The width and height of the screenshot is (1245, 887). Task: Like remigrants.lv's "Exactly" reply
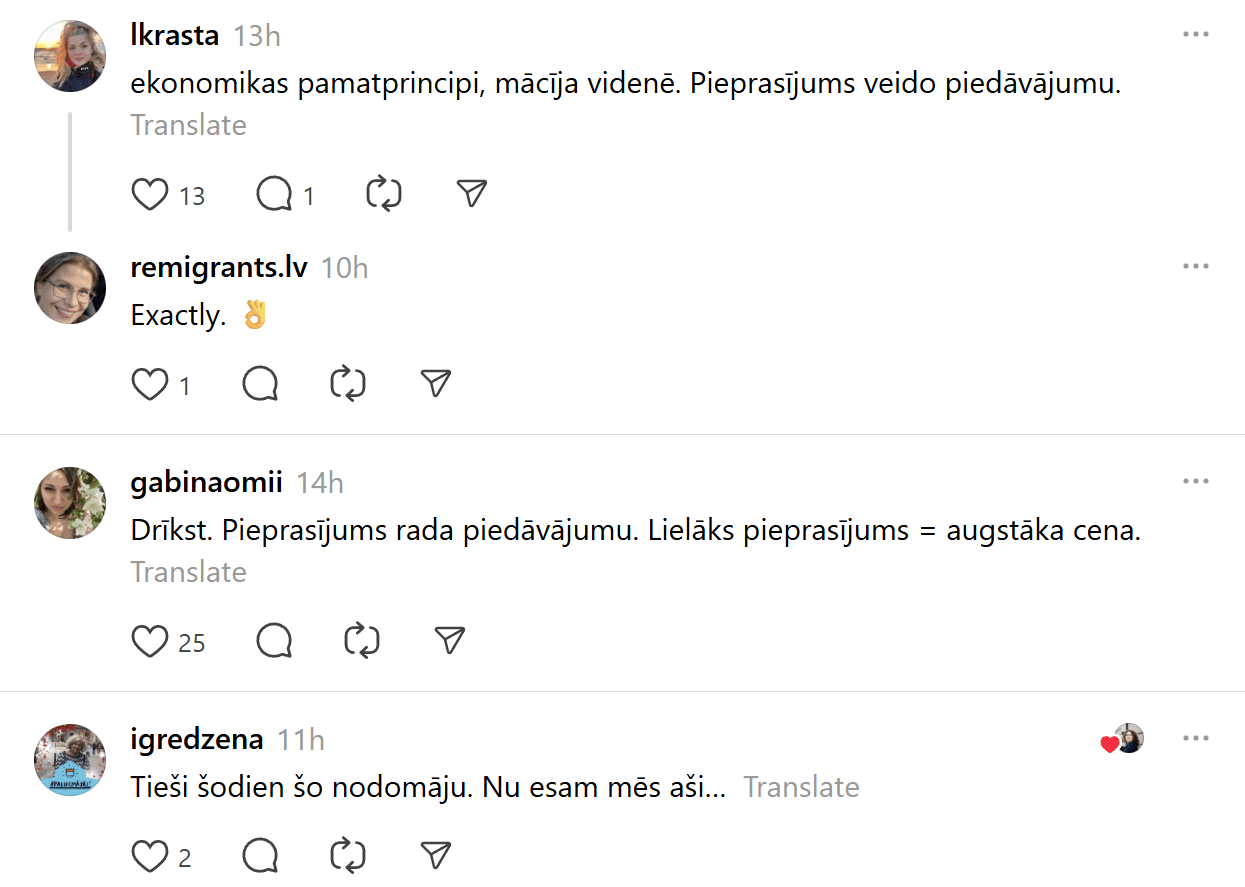point(150,384)
